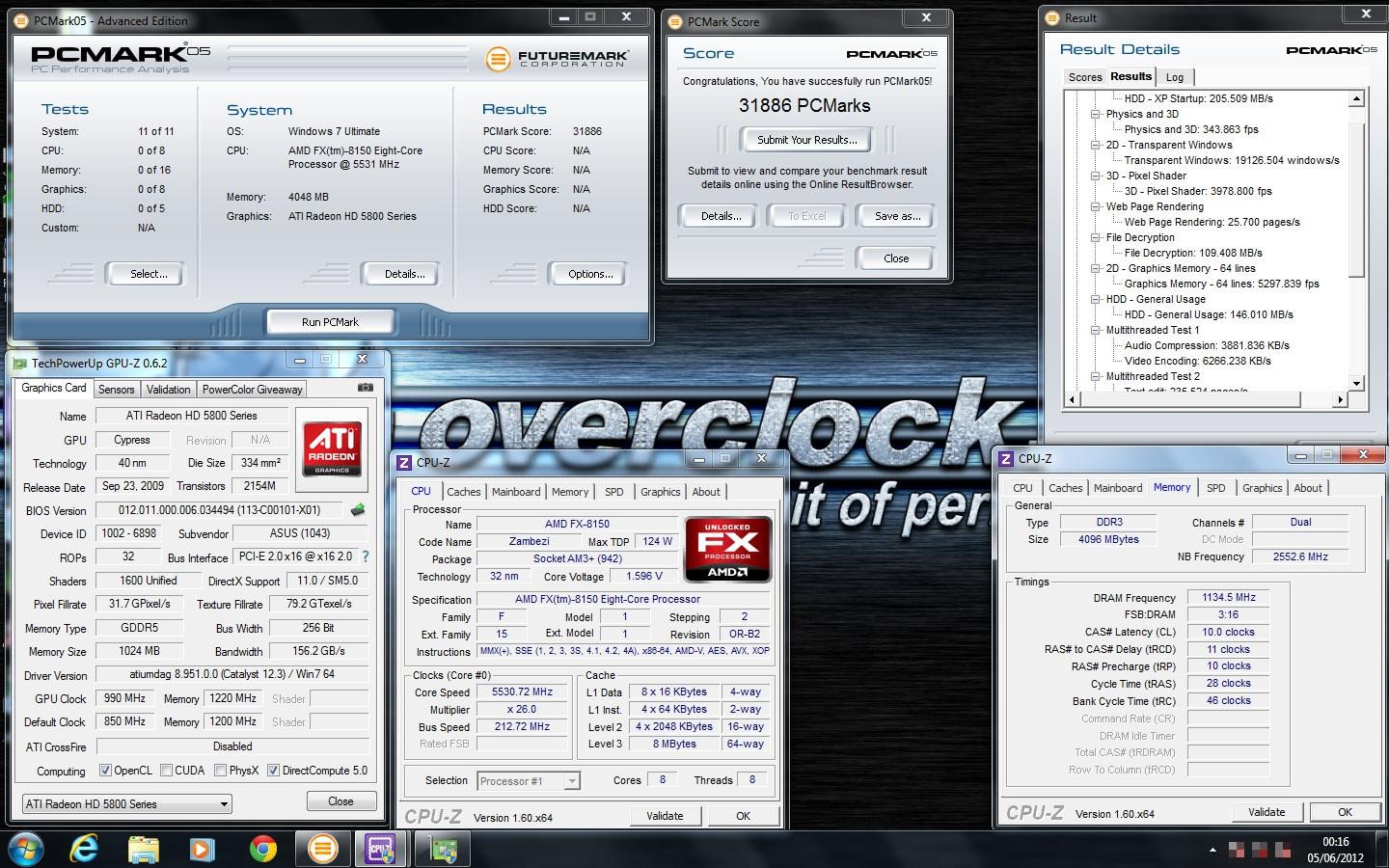Toggle the OpenCL checkbox in GPU-Z
This screenshot has width=1389, height=868.
tap(106, 770)
